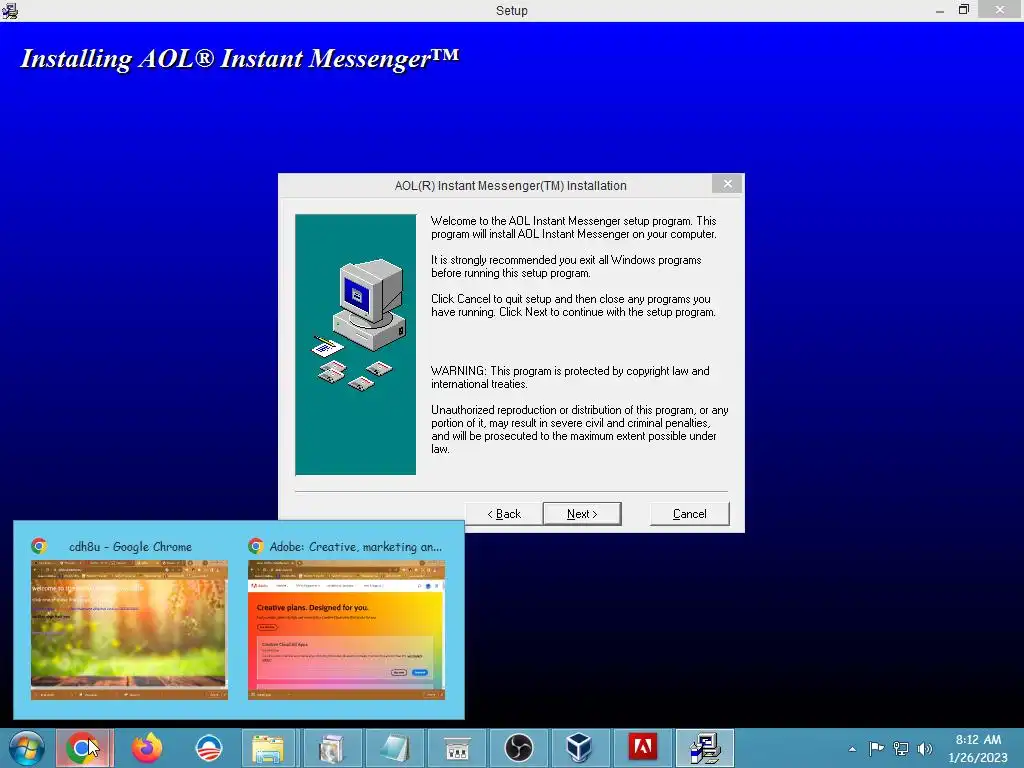The width and height of the screenshot is (1024, 768).
Task: Click the Setup window system icon
Action: tap(10, 10)
